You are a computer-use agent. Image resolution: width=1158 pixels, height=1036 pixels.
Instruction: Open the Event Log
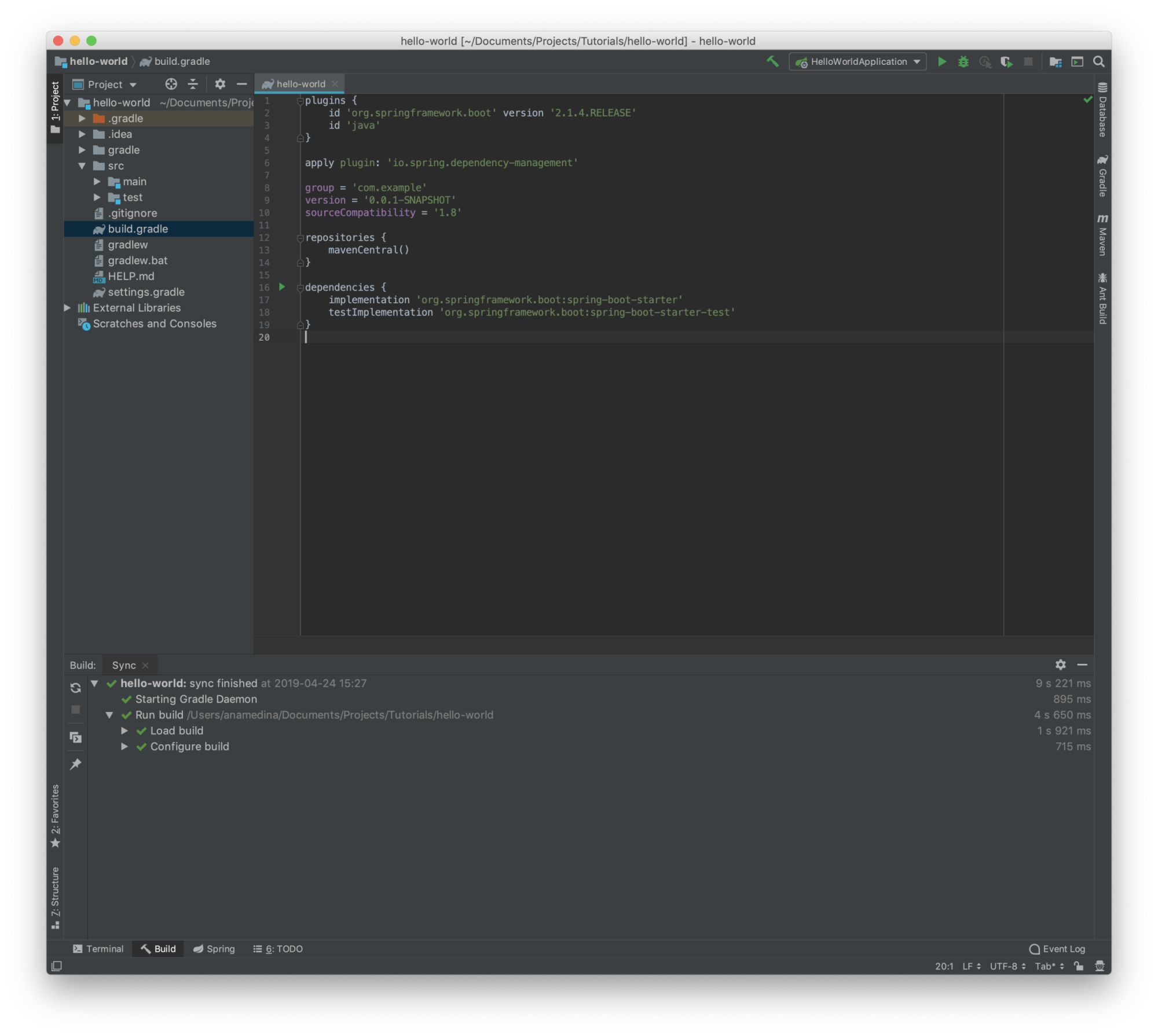(x=1057, y=949)
